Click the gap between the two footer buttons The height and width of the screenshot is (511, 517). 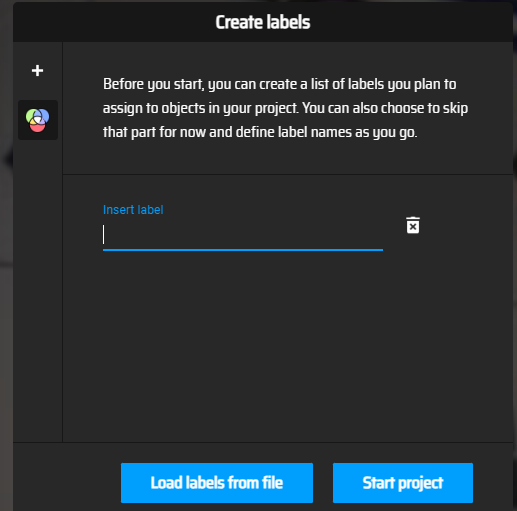click(x=323, y=482)
